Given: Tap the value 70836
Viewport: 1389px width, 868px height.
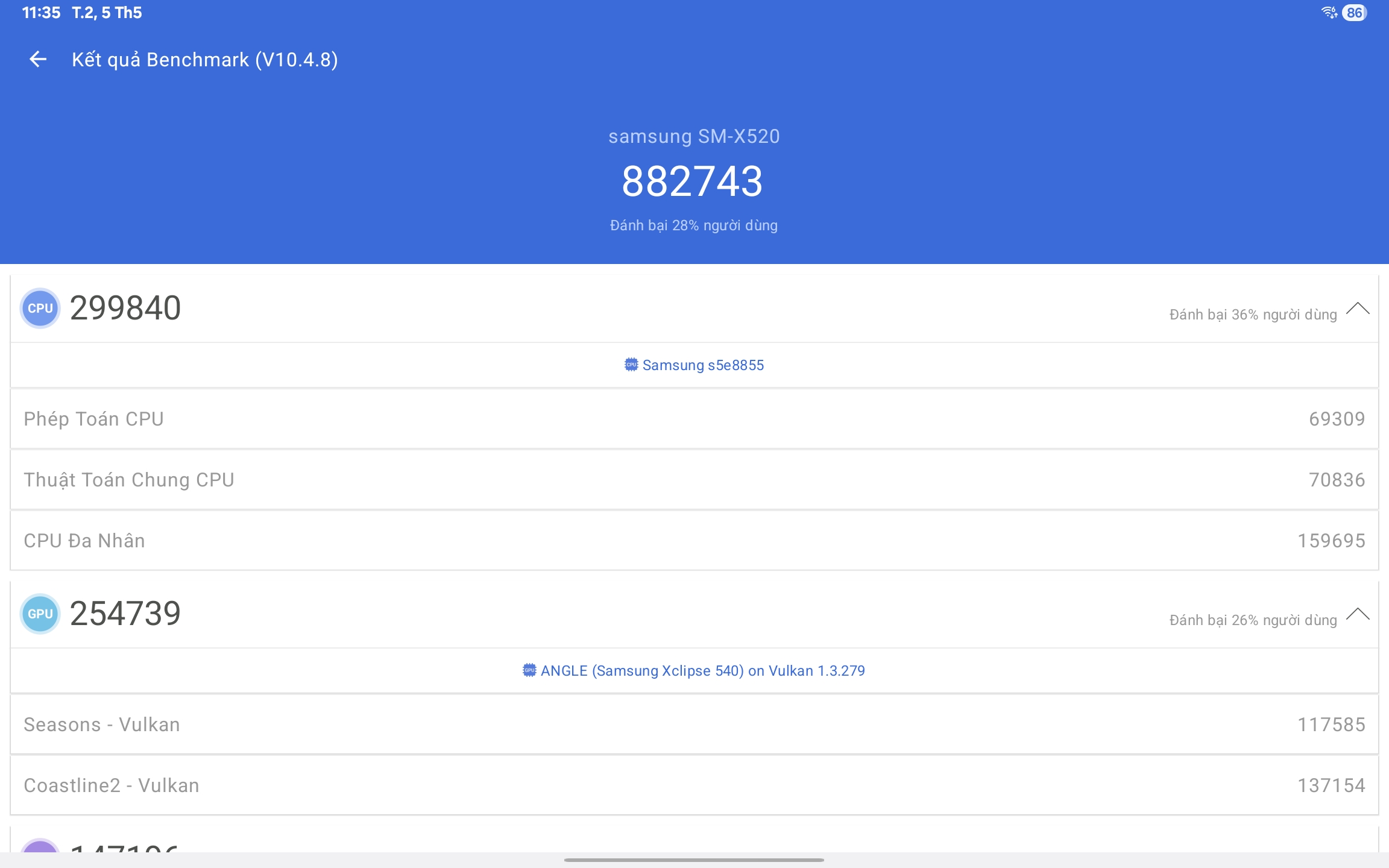Looking at the screenshot, I should (x=1337, y=480).
